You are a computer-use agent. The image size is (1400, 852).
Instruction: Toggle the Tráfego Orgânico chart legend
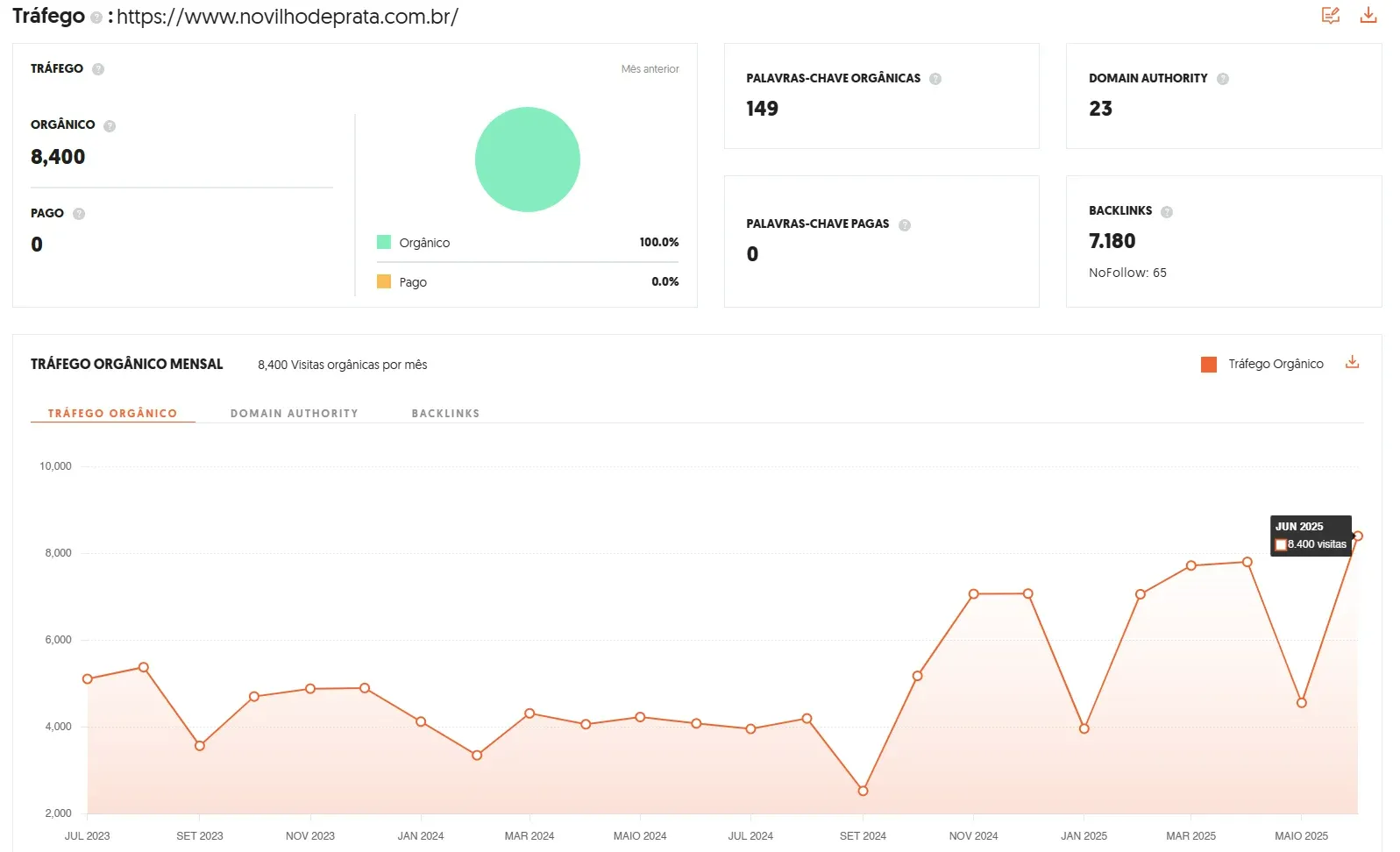click(1261, 365)
